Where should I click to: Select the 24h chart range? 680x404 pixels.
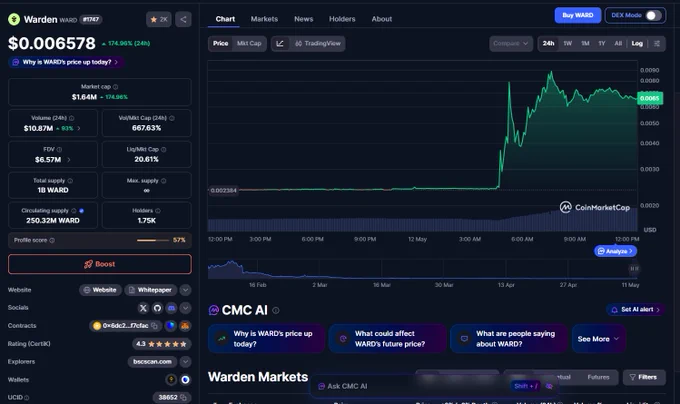(x=549, y=43)
